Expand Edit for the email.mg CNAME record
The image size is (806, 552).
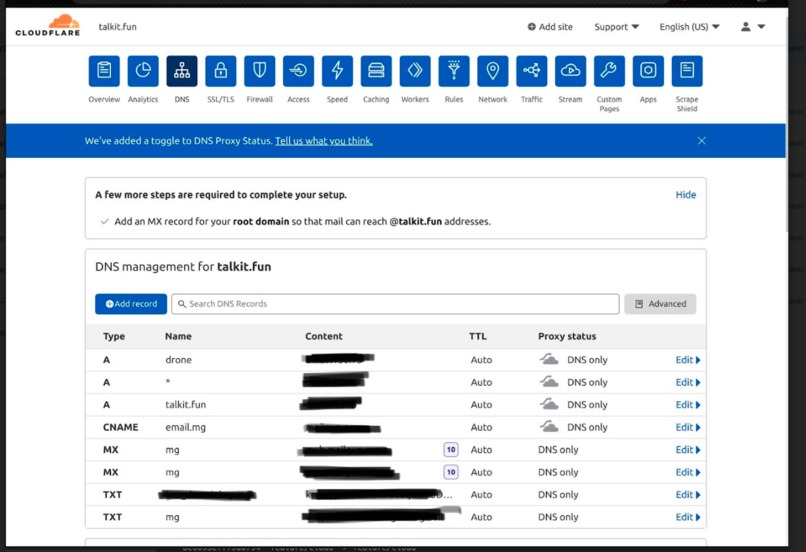coord(688,427)
